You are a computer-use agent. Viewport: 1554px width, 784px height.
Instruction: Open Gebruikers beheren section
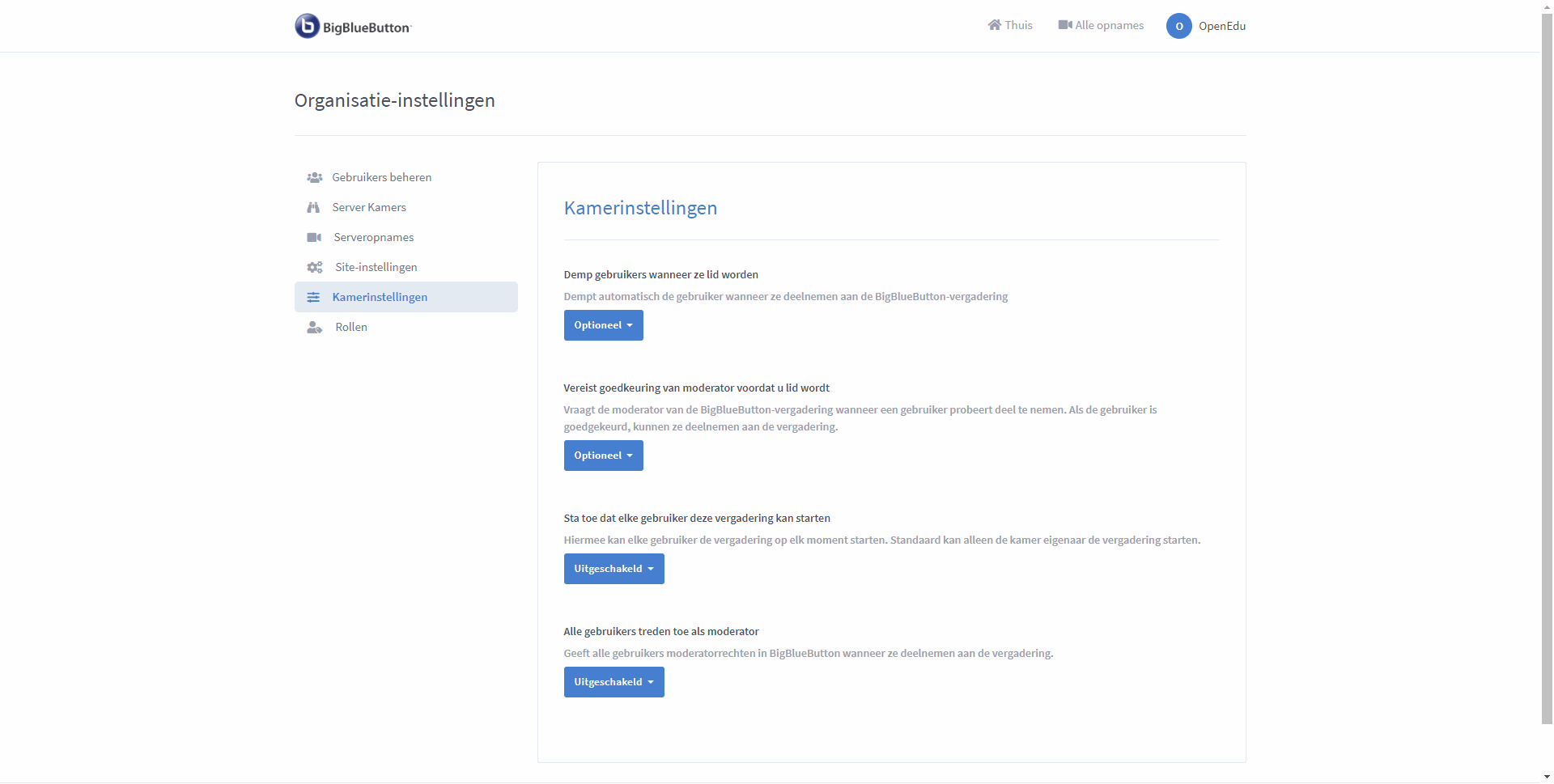406,177
